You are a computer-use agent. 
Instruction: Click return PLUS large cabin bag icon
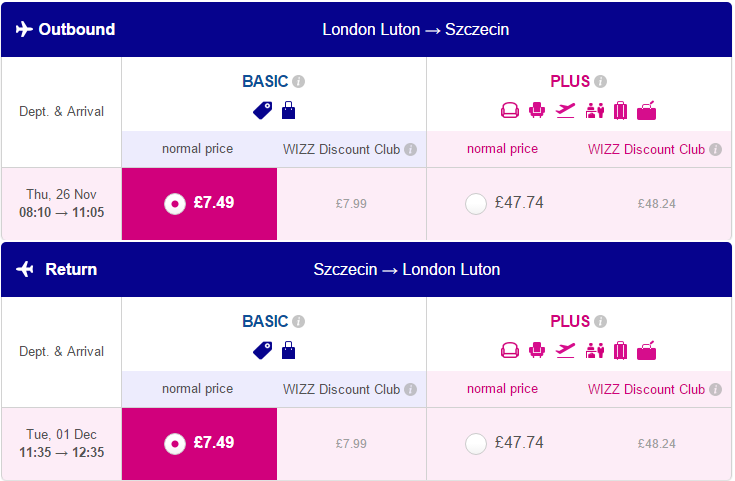click(x=646, y=351)
